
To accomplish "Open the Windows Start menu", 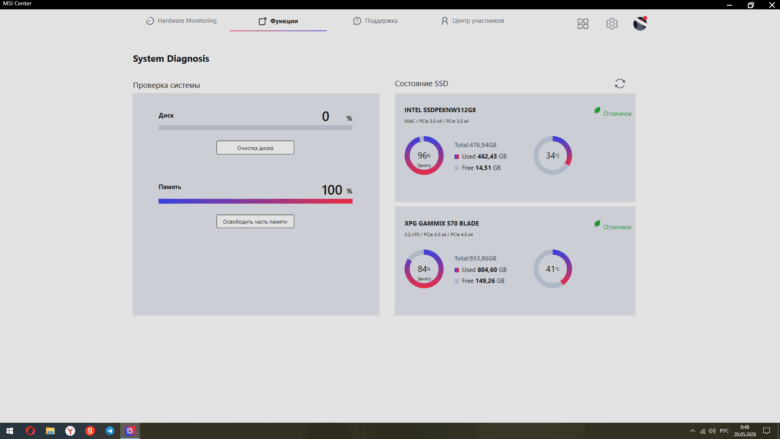I will click(x=9, y=431).
